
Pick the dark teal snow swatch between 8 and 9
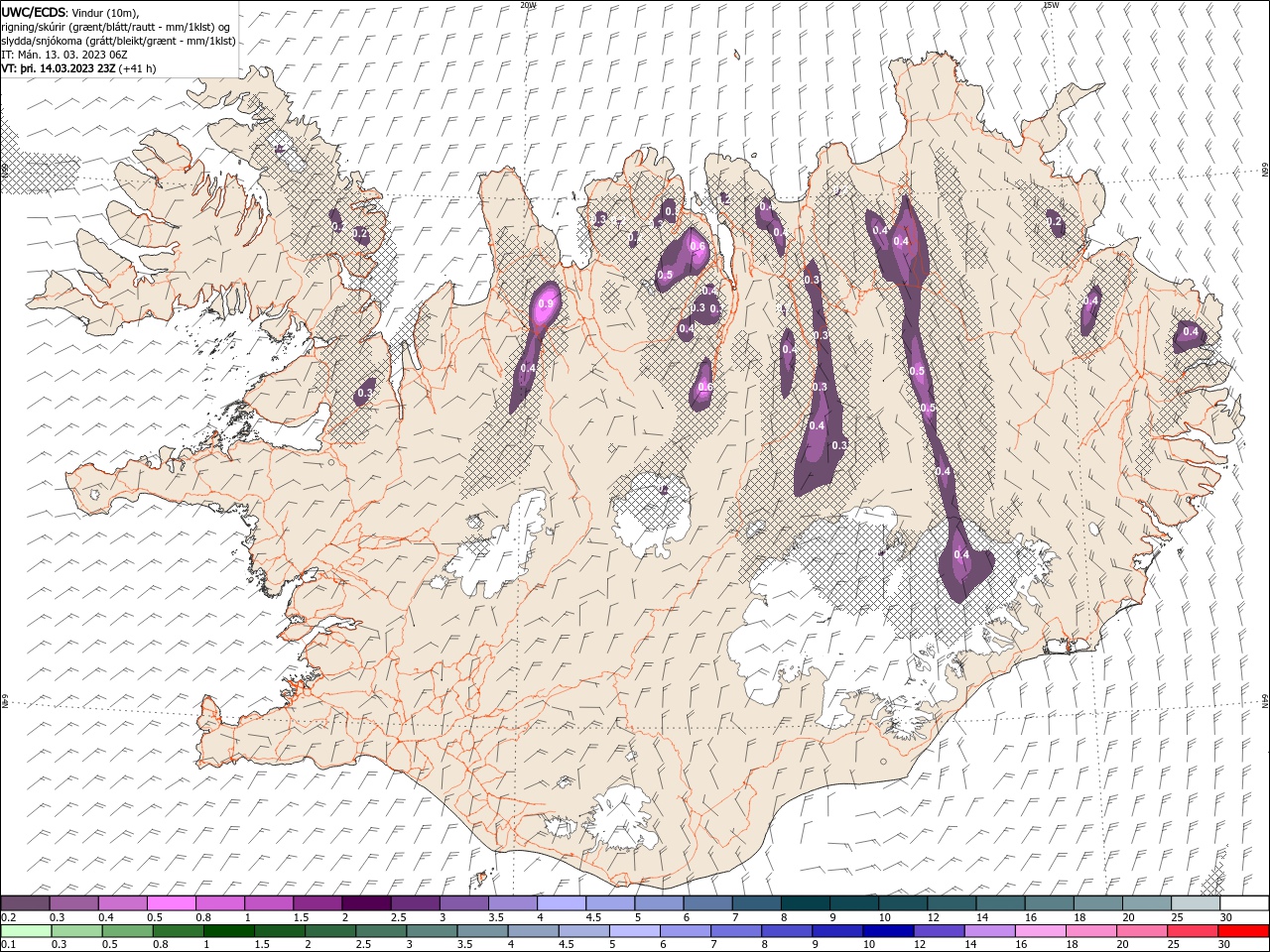coord(805,903)
